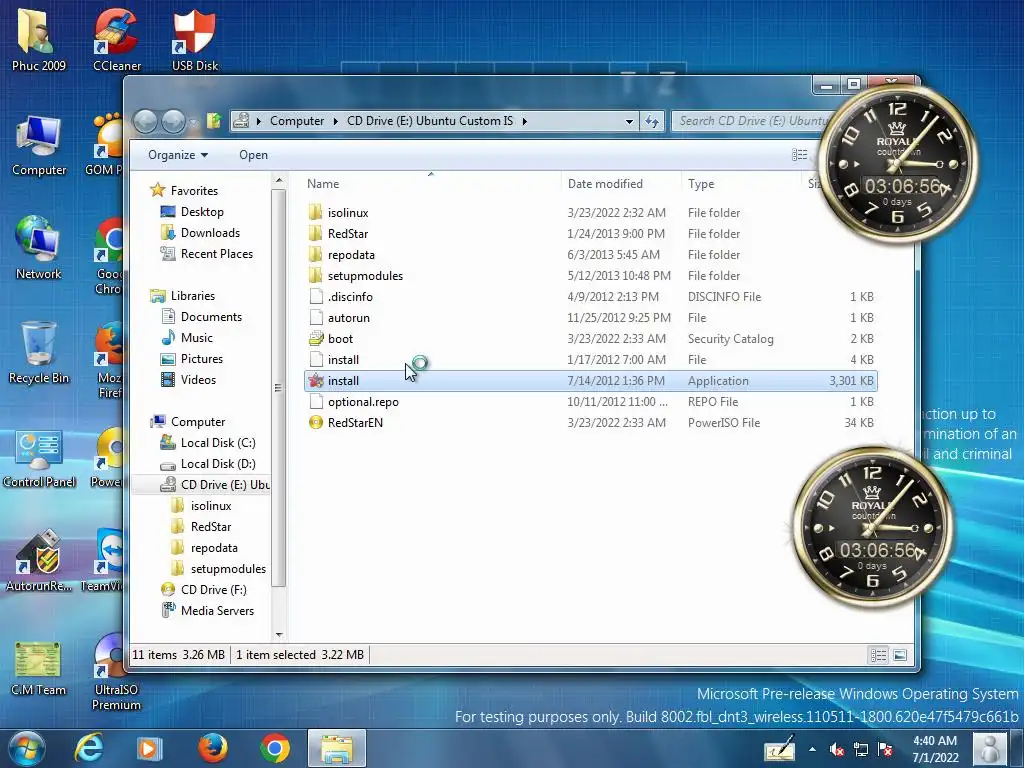Screen dimensions: 1024x768
Task: Click the Open toolbar button
Action: pos(253,155)
